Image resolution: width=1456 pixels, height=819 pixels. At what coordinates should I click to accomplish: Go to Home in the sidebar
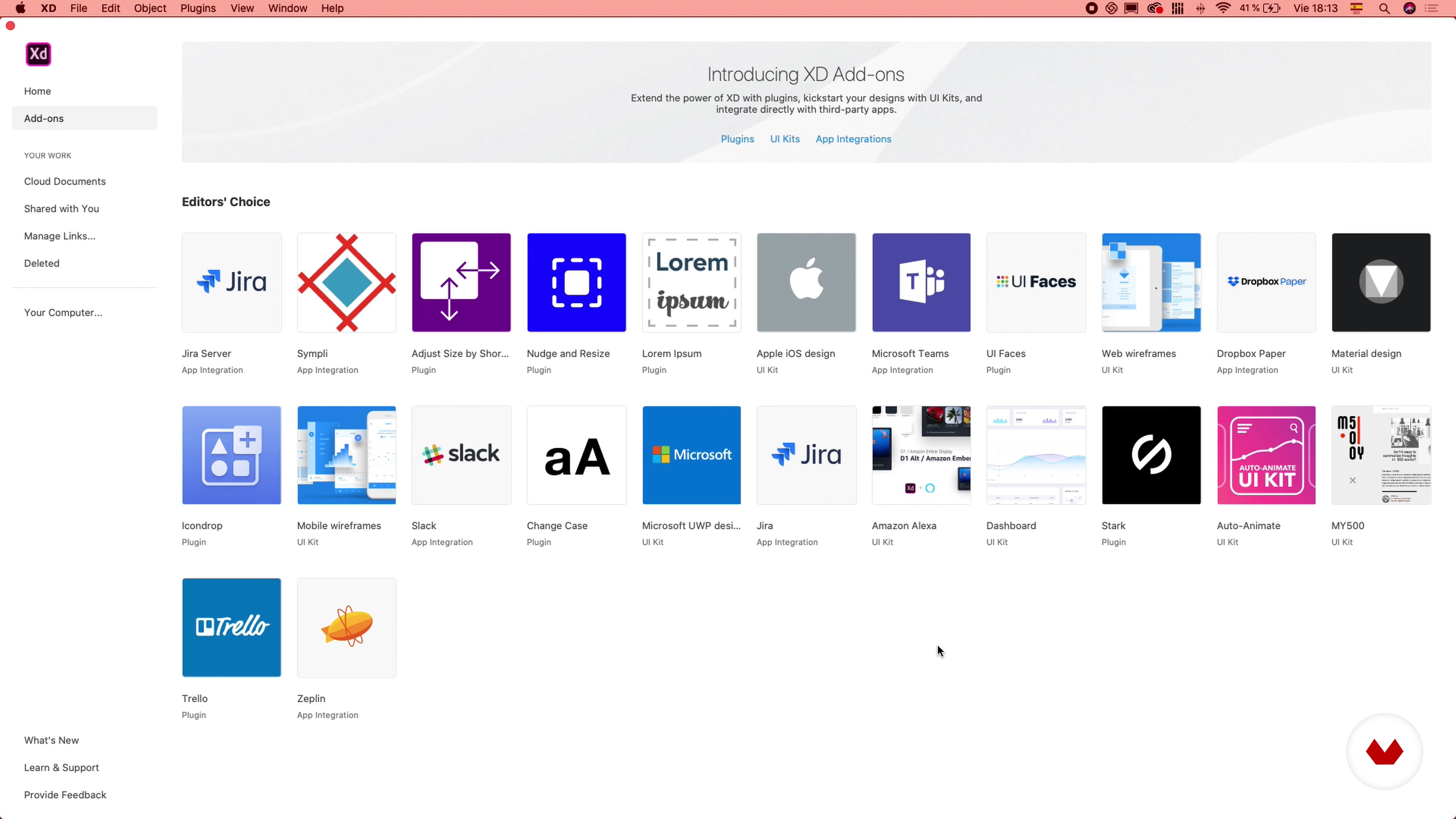tap(37, 91)
